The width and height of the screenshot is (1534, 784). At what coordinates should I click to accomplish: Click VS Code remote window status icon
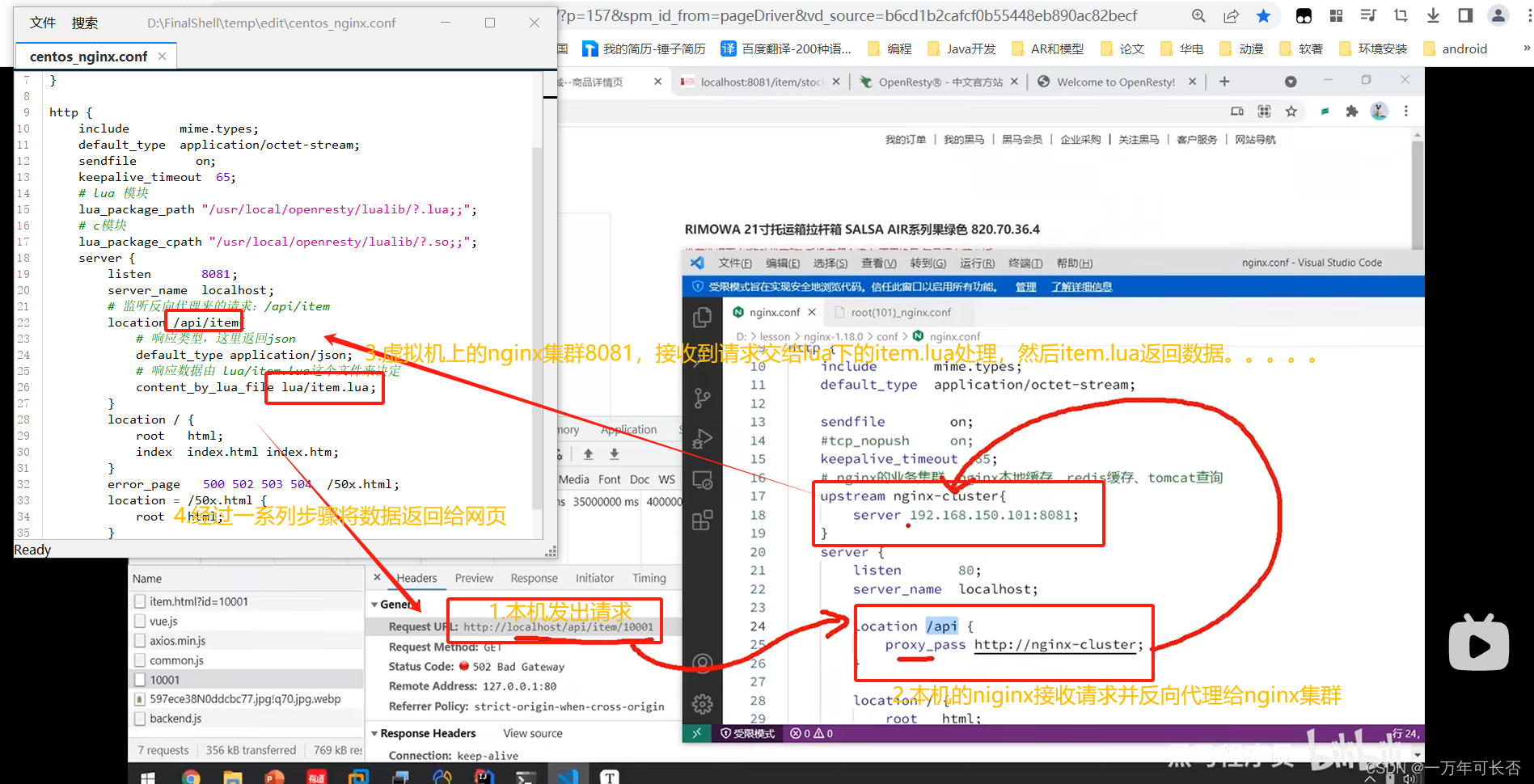[x=695, y=733]
